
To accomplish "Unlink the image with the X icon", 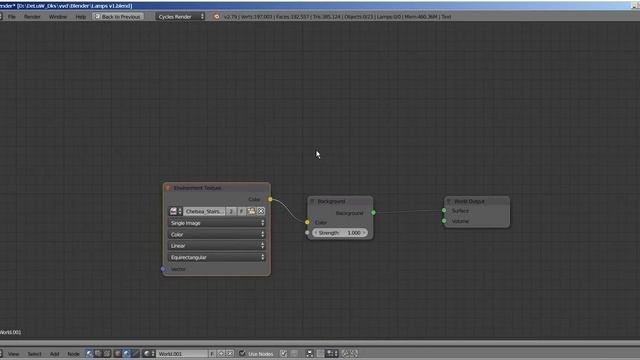I will [261, 211].
